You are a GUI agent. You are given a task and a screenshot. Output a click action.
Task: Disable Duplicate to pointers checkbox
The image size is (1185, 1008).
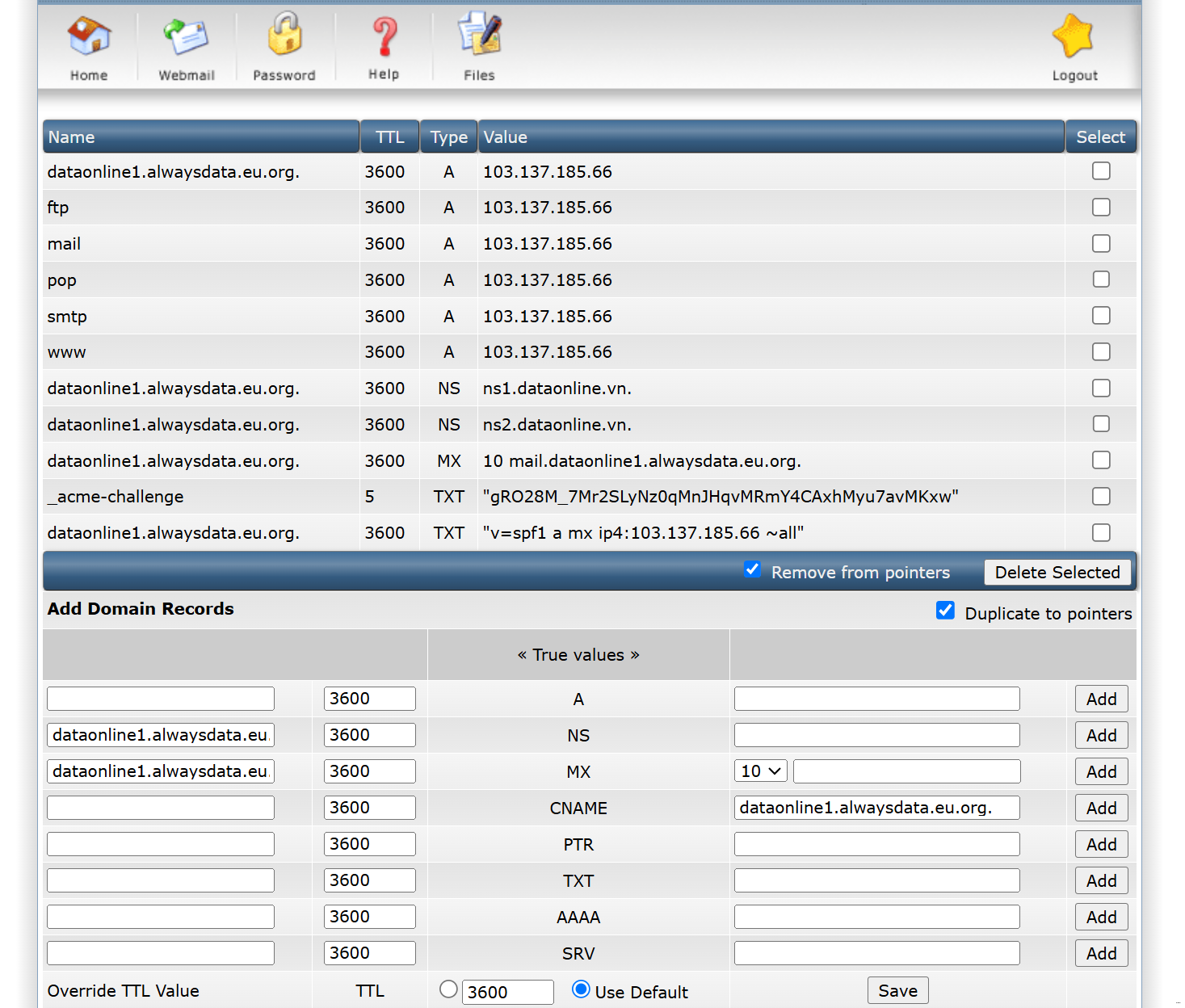point(945,611)
